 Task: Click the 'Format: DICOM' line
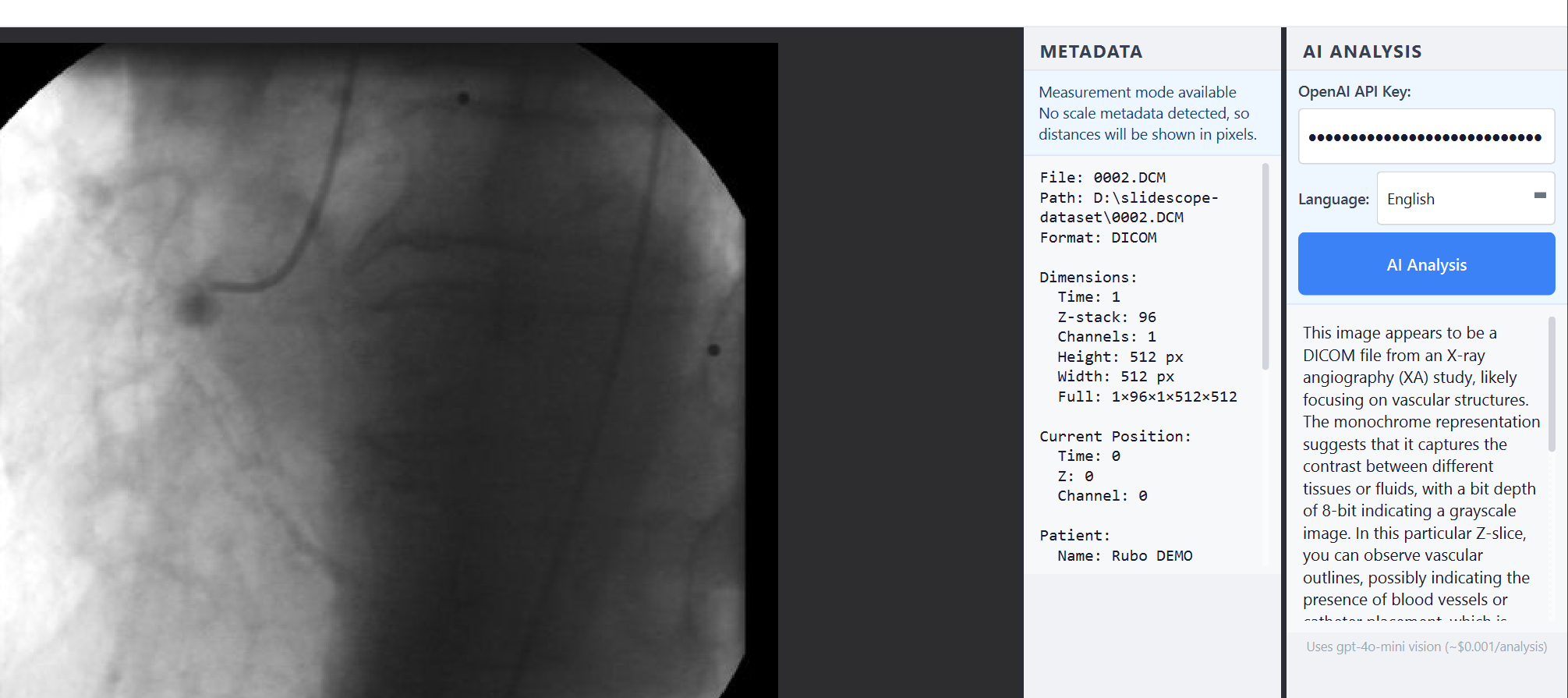click(1098, 237)
